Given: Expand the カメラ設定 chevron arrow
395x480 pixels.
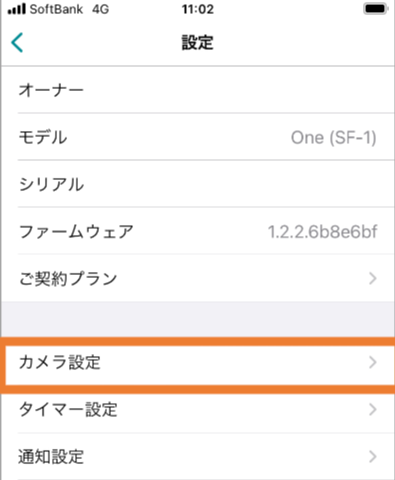Looking at the screenshot, I should click(373, 362).
